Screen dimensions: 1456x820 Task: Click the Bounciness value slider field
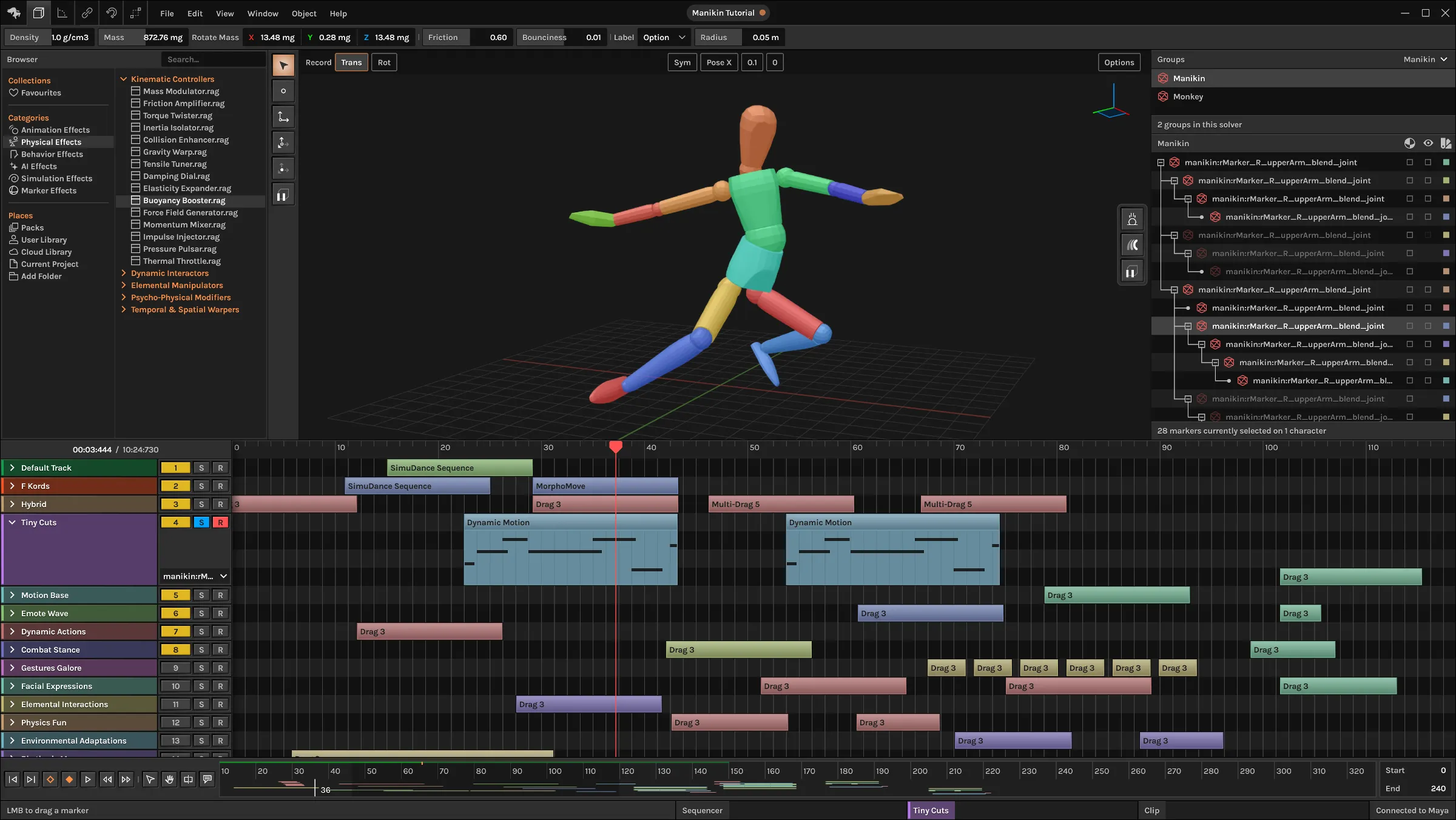[x=562, y=37]
